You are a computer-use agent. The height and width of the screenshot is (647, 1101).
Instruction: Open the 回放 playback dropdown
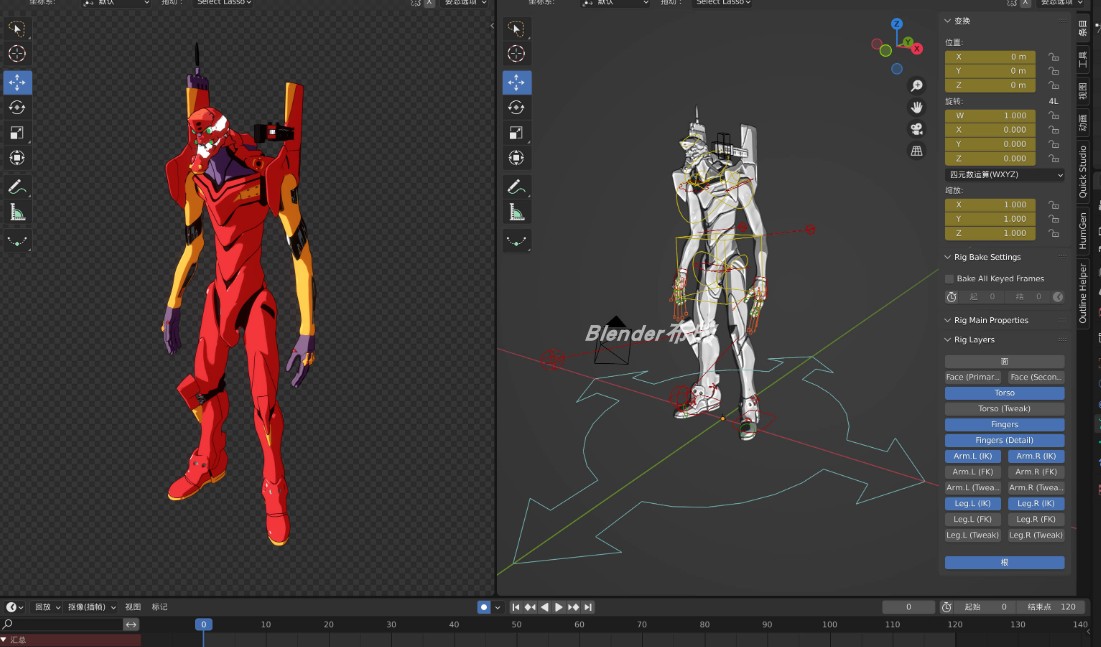[47, 607]
